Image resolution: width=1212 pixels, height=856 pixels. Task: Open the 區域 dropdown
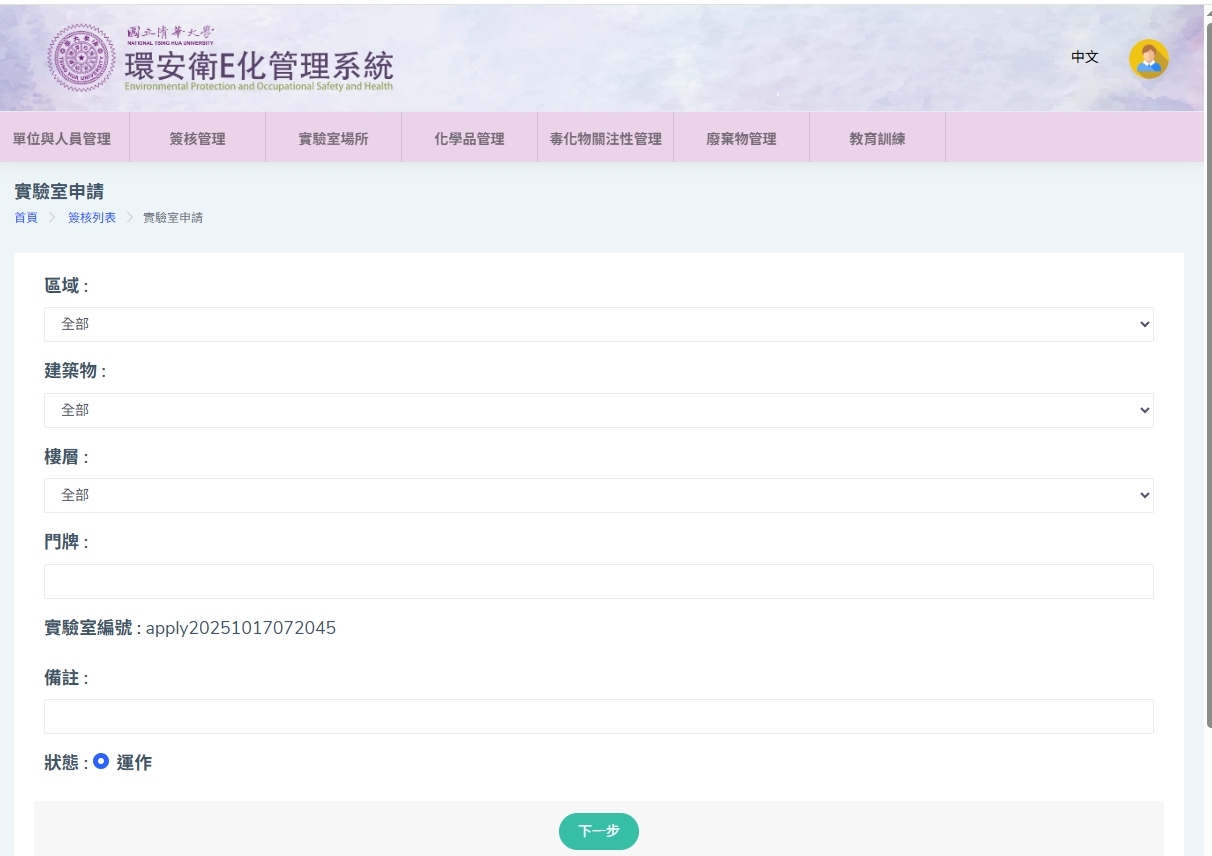coord(598,324)
